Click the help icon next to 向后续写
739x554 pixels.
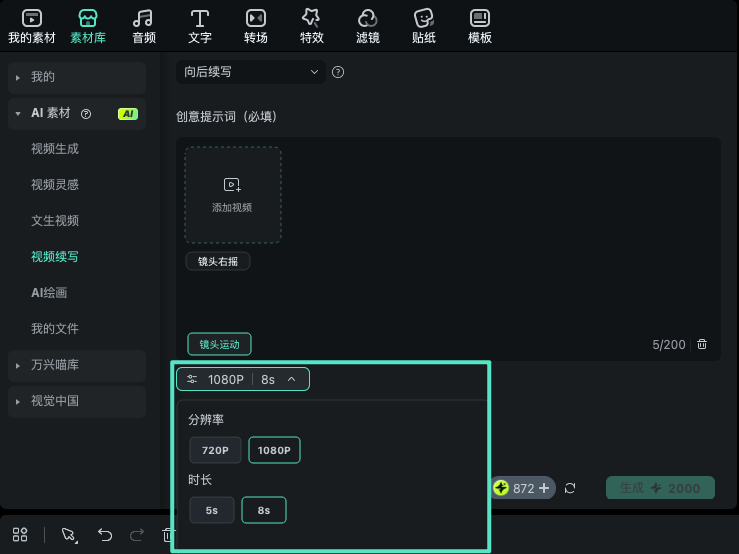click(x=338, y=72)
